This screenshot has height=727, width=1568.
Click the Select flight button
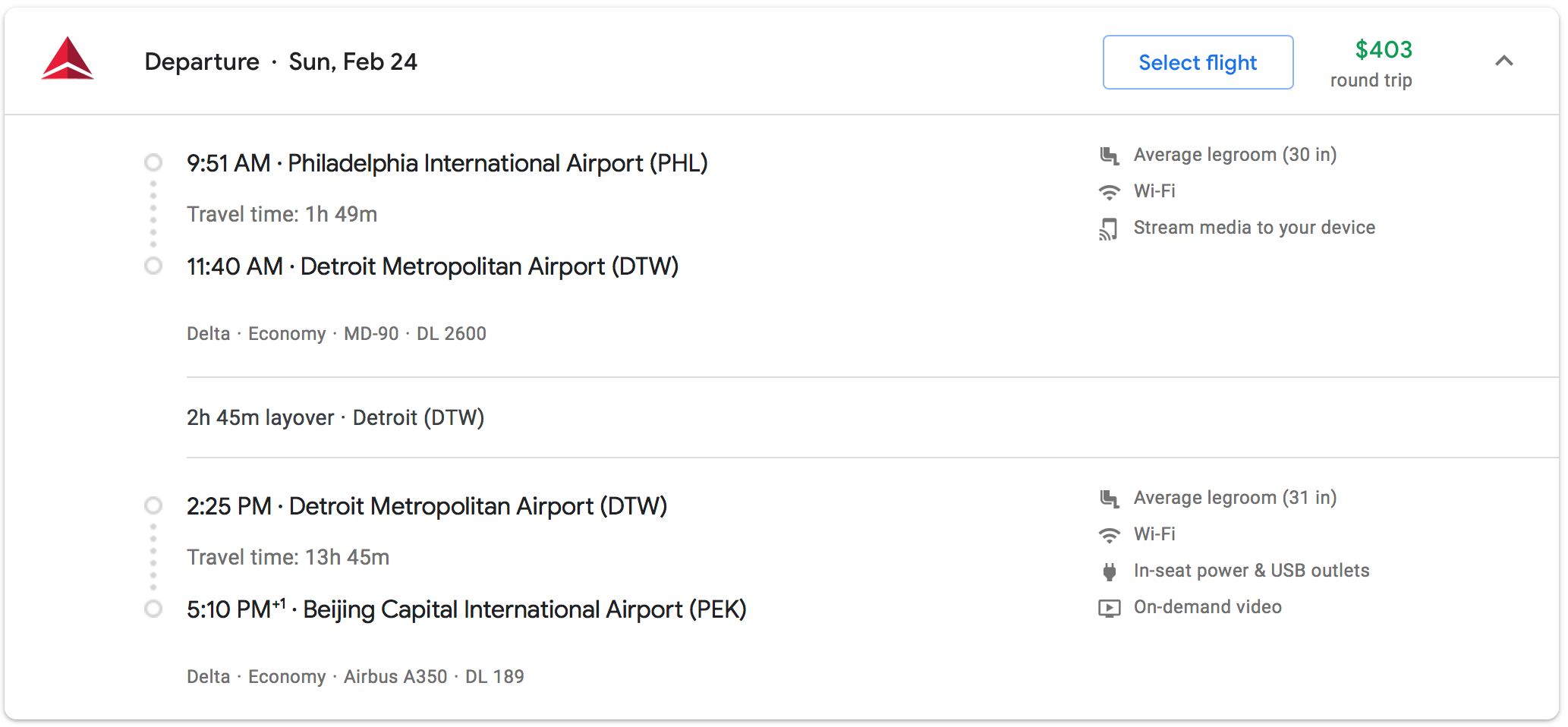[x=1198, y=62]
